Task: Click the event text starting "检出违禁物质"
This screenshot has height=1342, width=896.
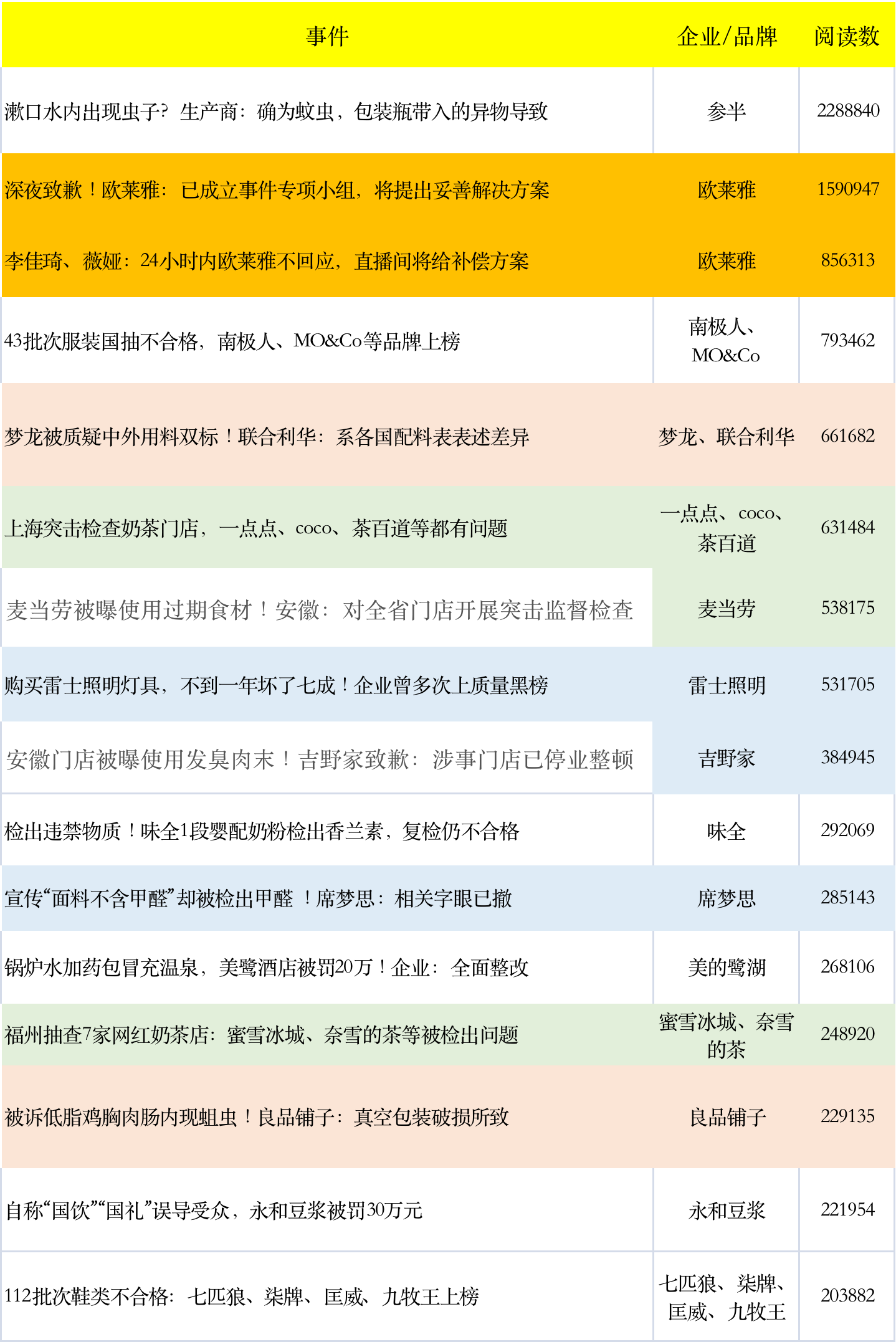Action: [262, 831]
